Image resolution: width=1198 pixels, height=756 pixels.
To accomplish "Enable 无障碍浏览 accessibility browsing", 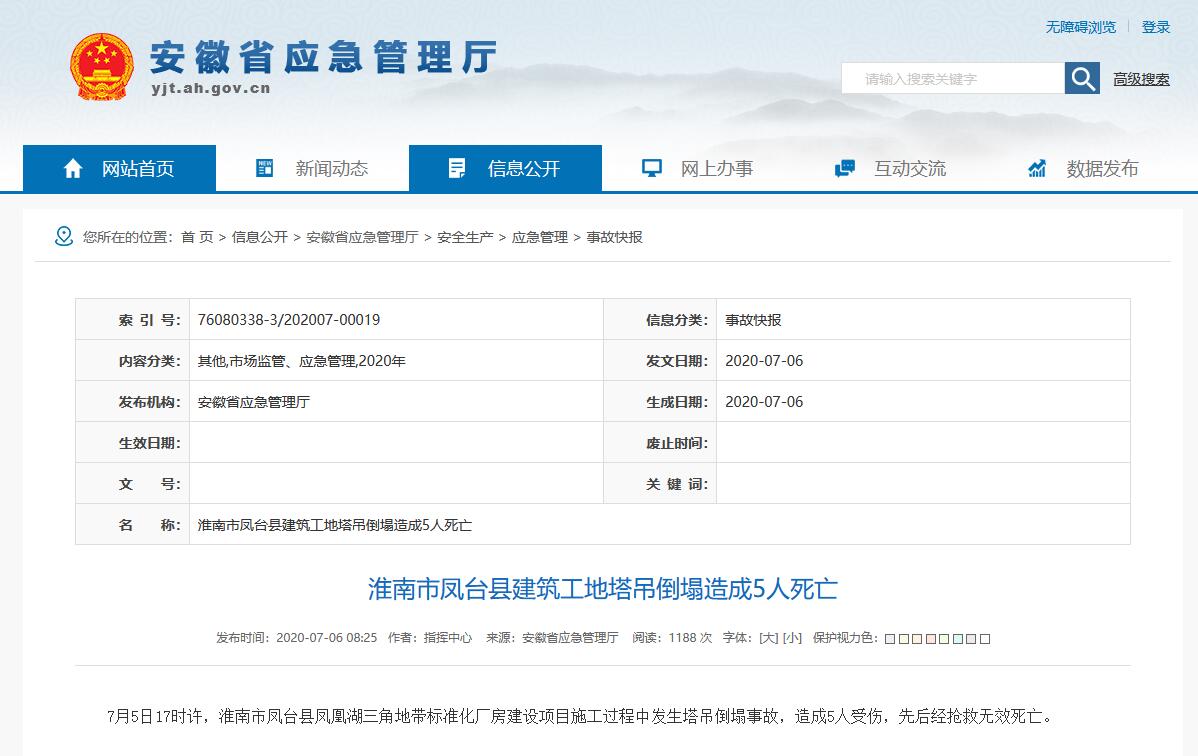I will coord(1080,27).
